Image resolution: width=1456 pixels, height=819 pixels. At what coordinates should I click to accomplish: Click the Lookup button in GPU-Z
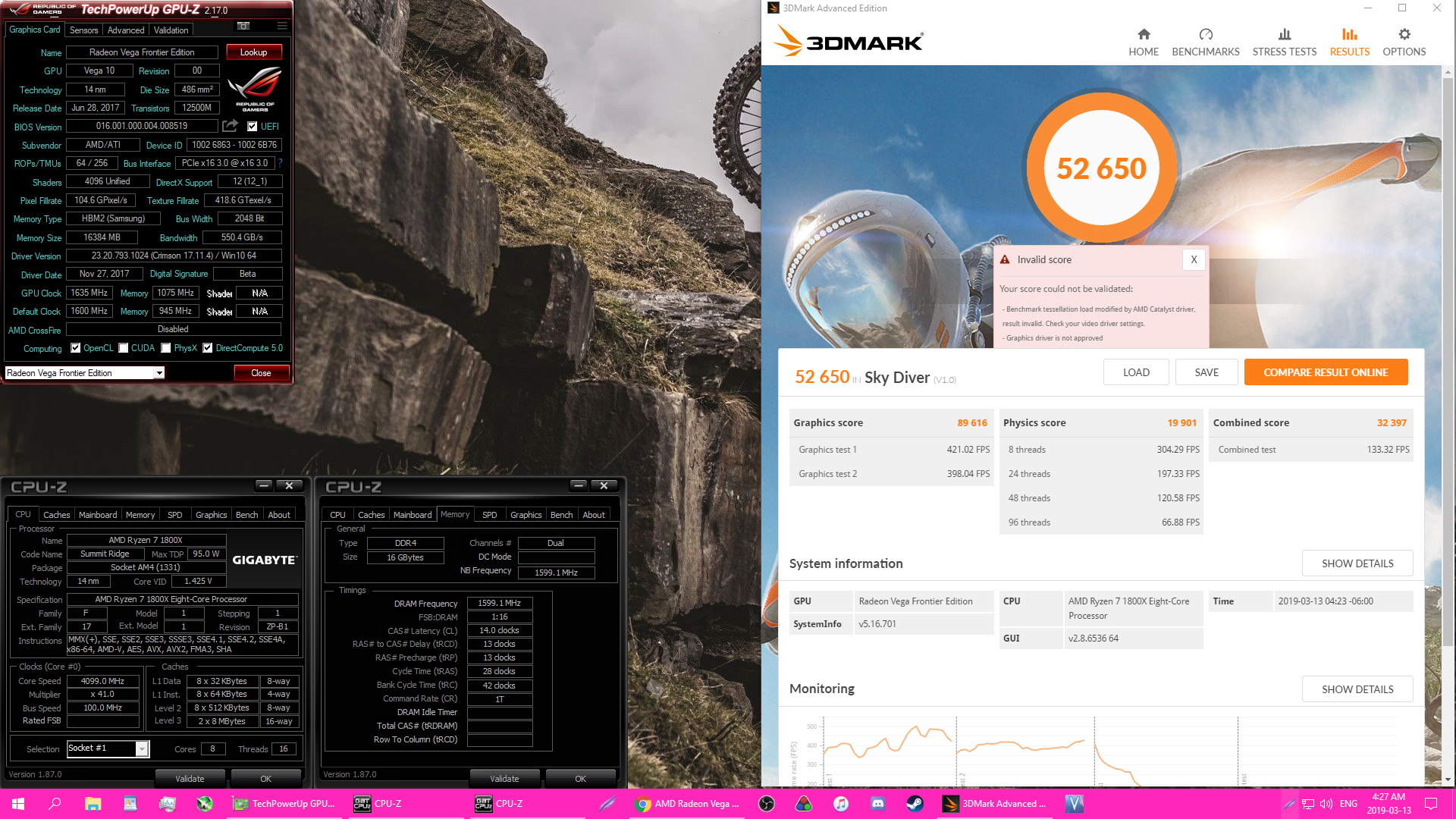pos(253,52)
